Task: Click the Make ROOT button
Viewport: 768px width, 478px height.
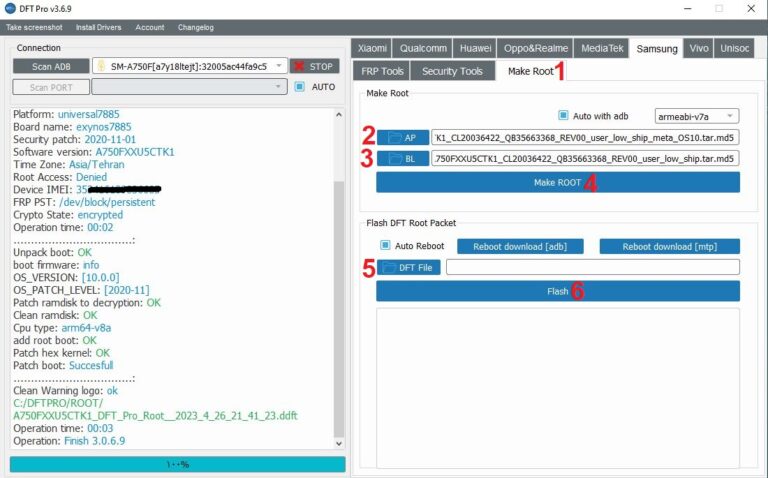Action: click(557, 182)
